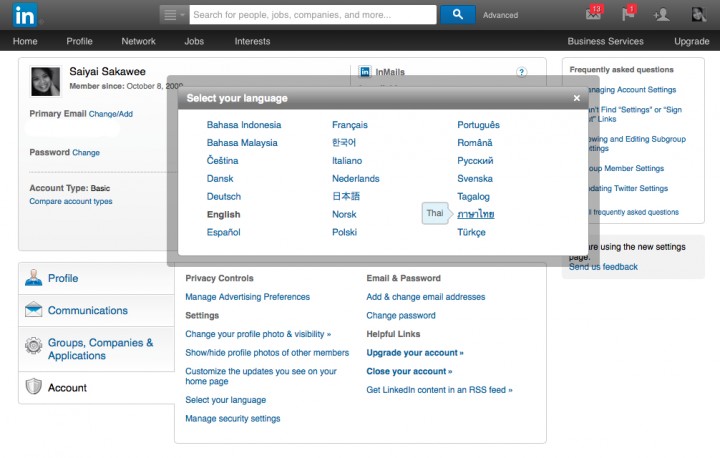The image size is (720, 458).
Task: Choose Română language
Action: click(x=474, y=143)
